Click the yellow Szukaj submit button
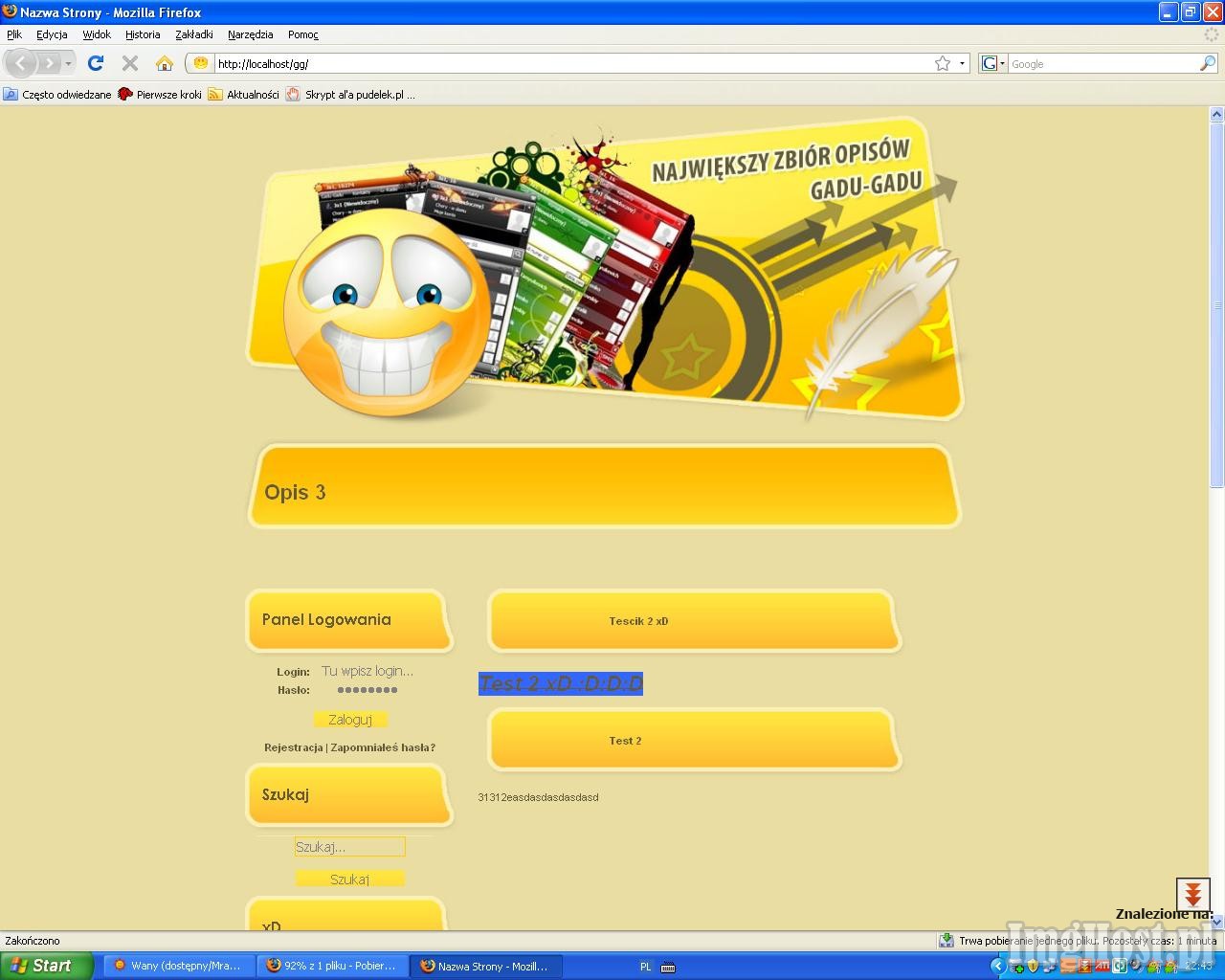This screenshot has height=980, width=1225. (349, 879)
